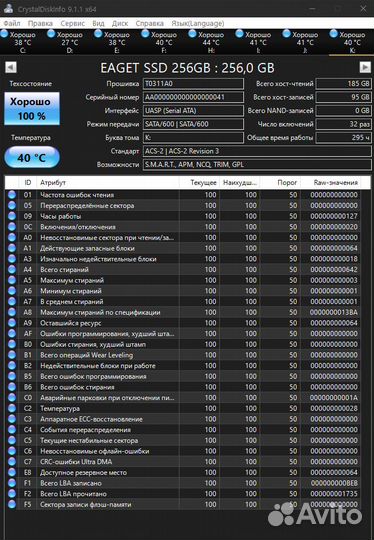The width and height of the screenshot is (374, 540).
Task: Click status icon for attribute 01 read errors
Action: tap(12, 195)
